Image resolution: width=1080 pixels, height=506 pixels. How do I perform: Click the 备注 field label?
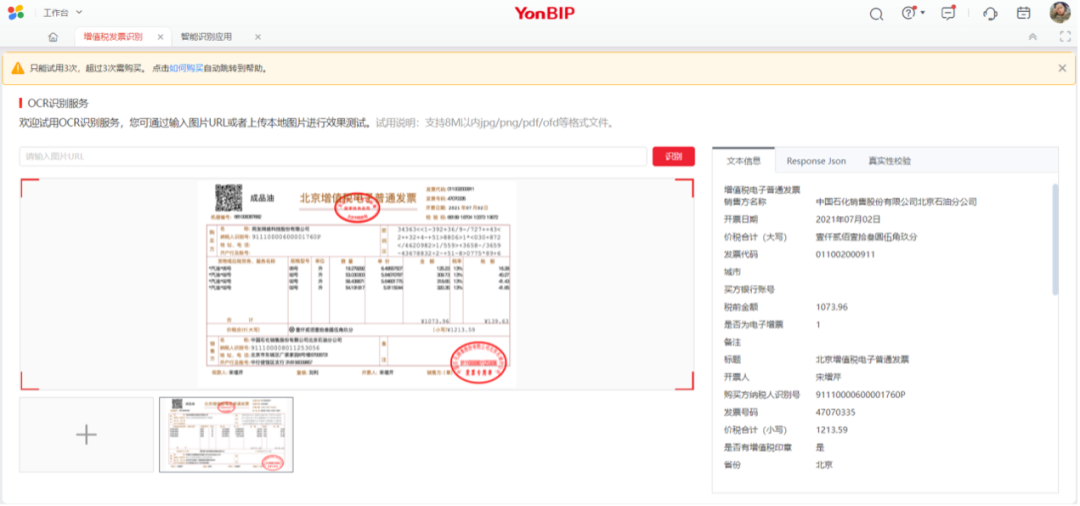coord(732,342)
